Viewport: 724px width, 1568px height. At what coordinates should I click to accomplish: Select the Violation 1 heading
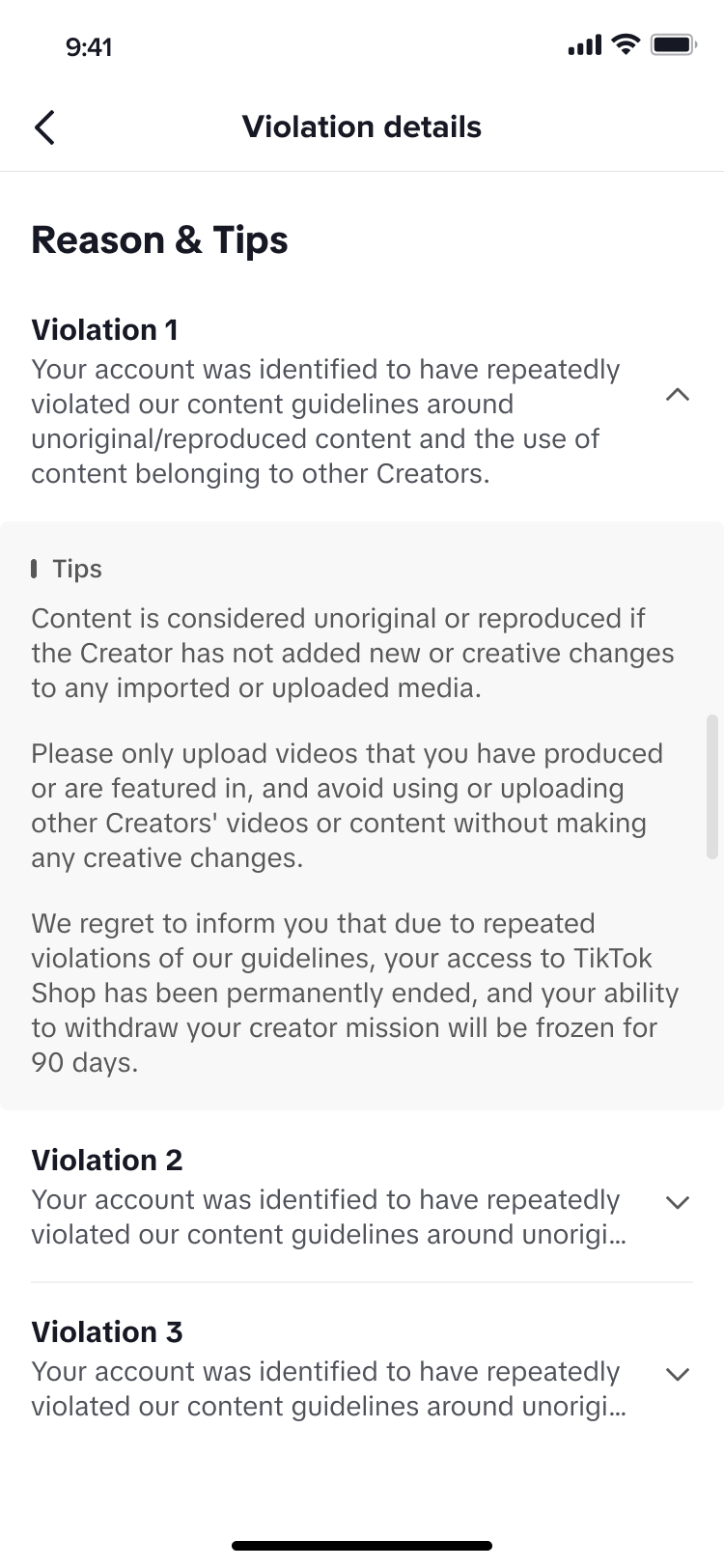pos(104,329)
